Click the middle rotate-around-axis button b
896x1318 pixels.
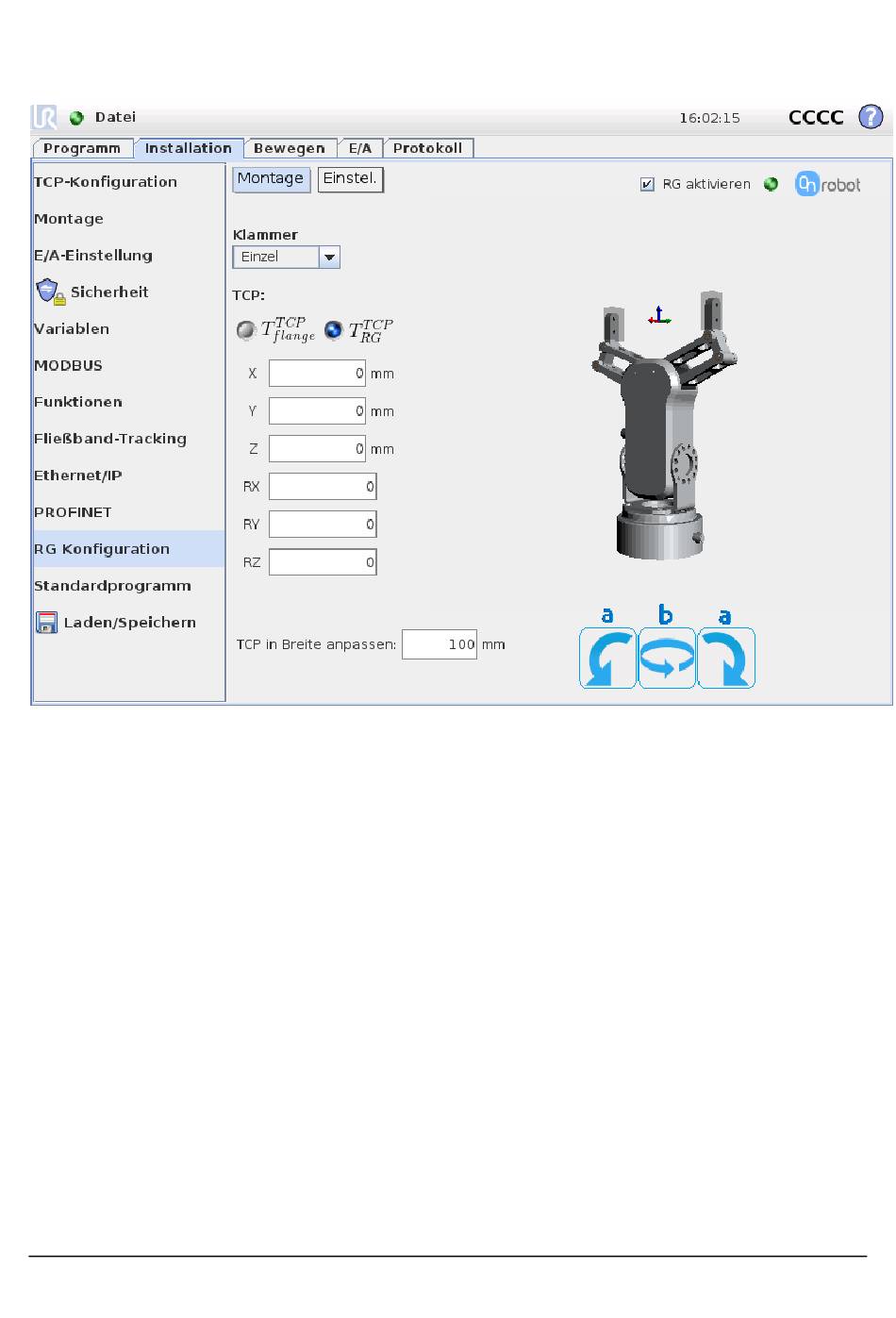667,658
